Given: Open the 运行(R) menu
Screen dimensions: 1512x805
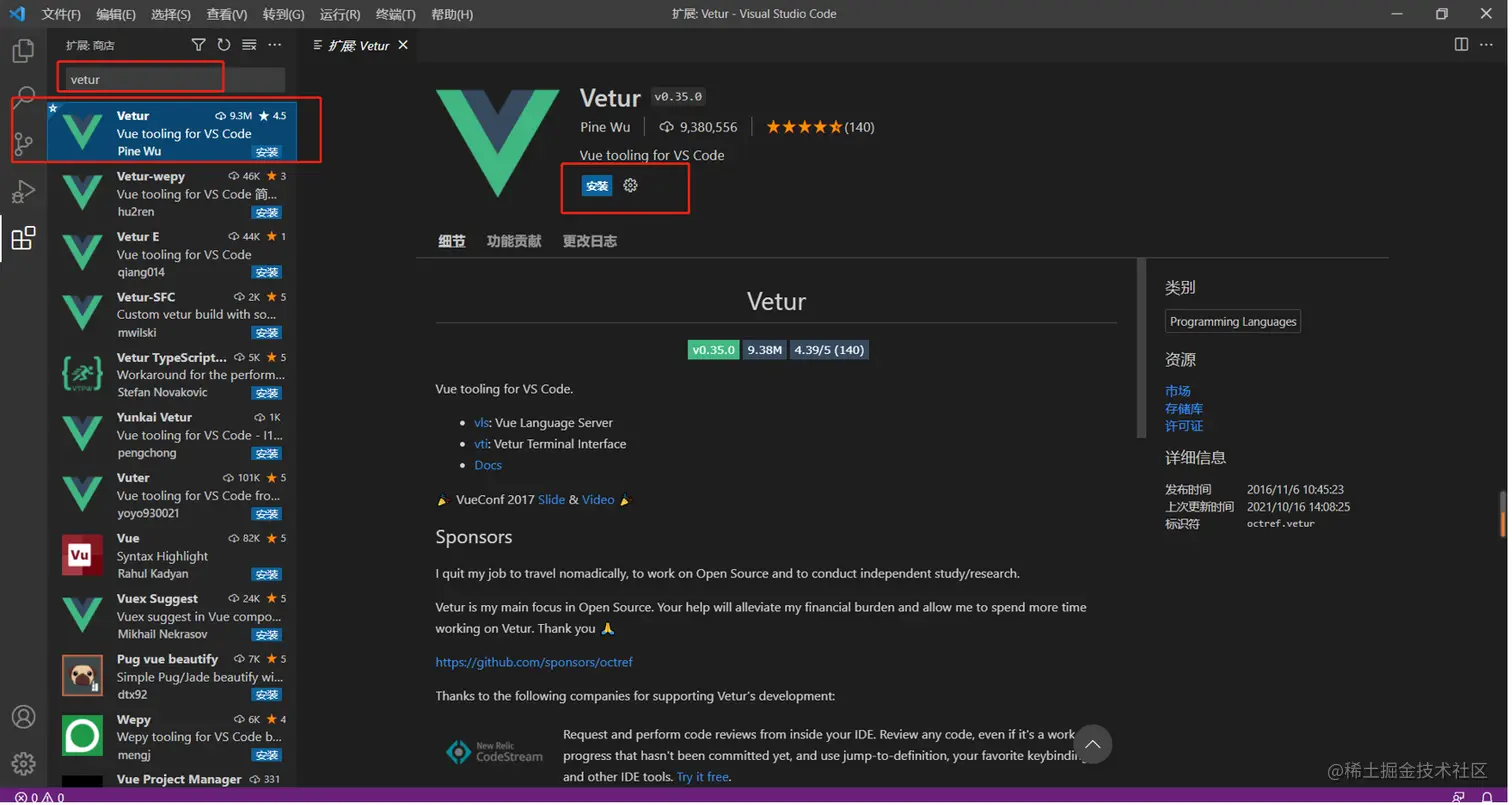Looking at the screenshot, I should [340, 14].
